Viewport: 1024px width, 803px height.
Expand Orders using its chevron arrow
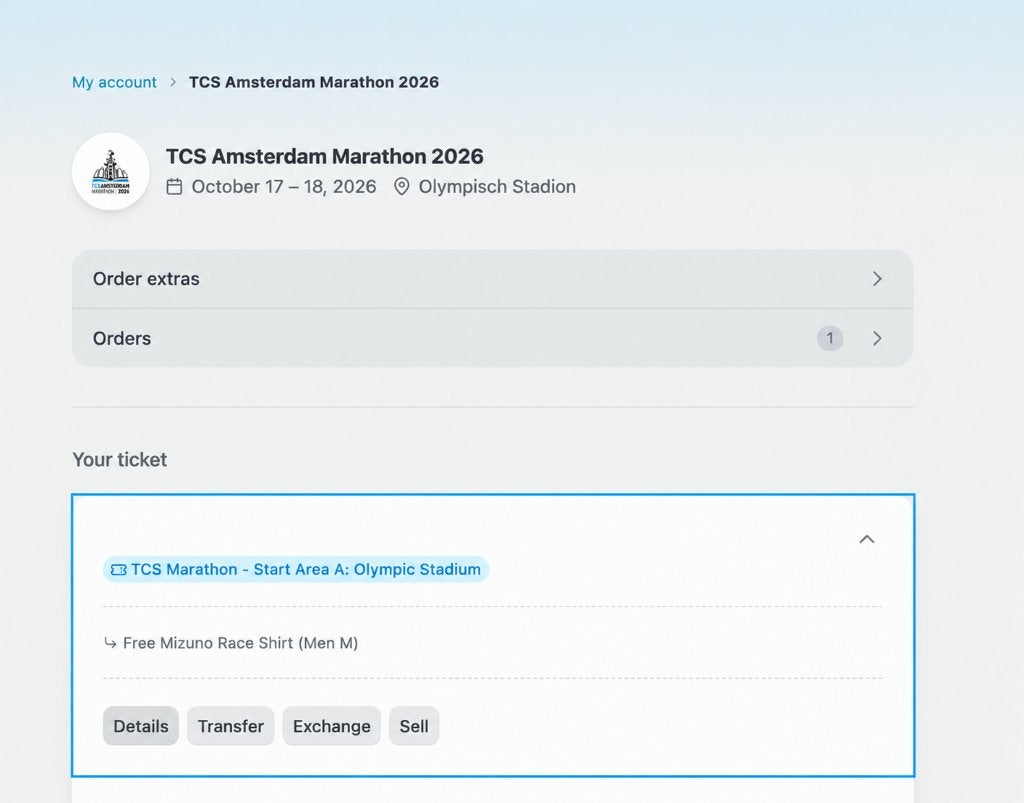[877, 338]
